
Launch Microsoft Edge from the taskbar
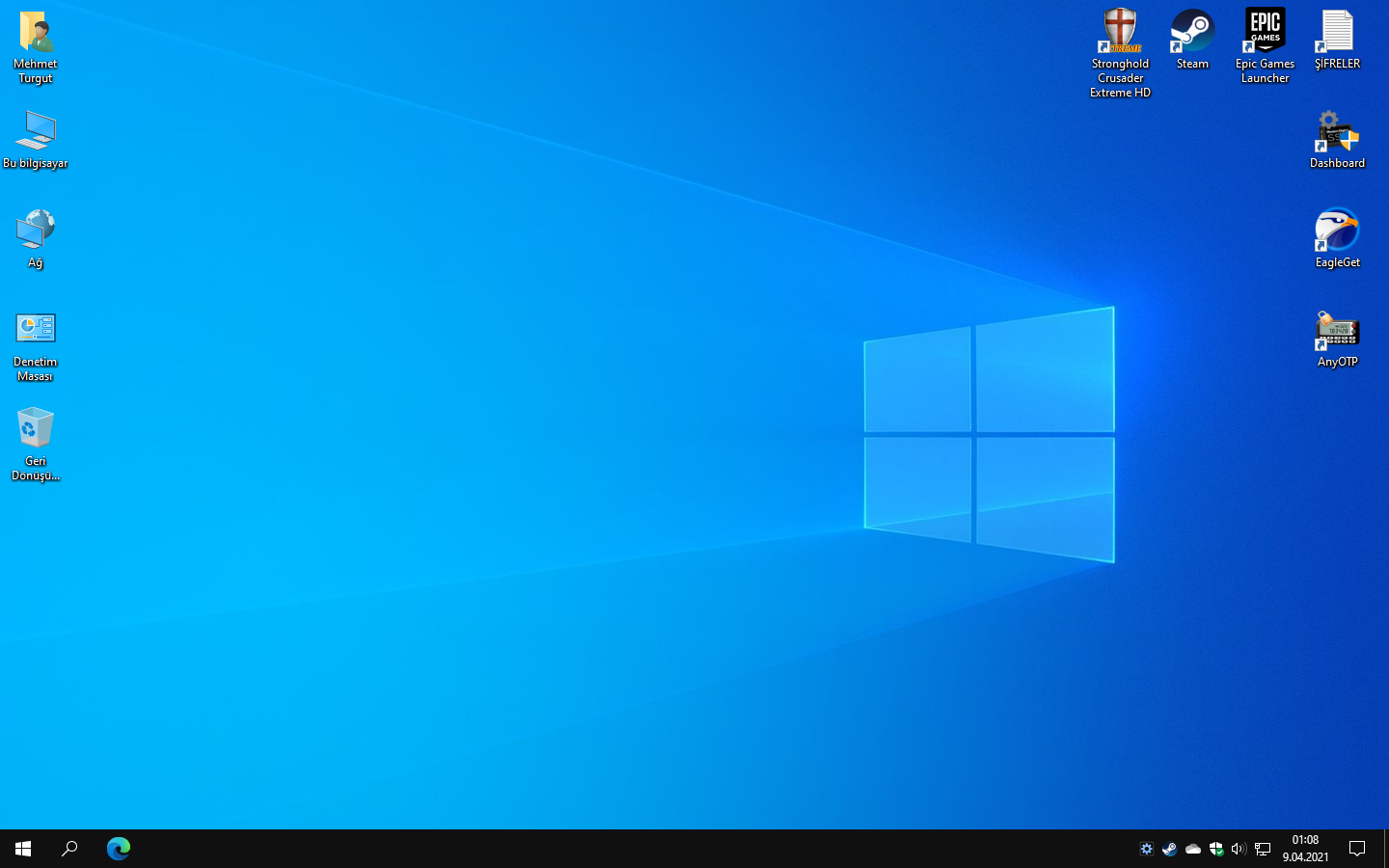[118, 849]
